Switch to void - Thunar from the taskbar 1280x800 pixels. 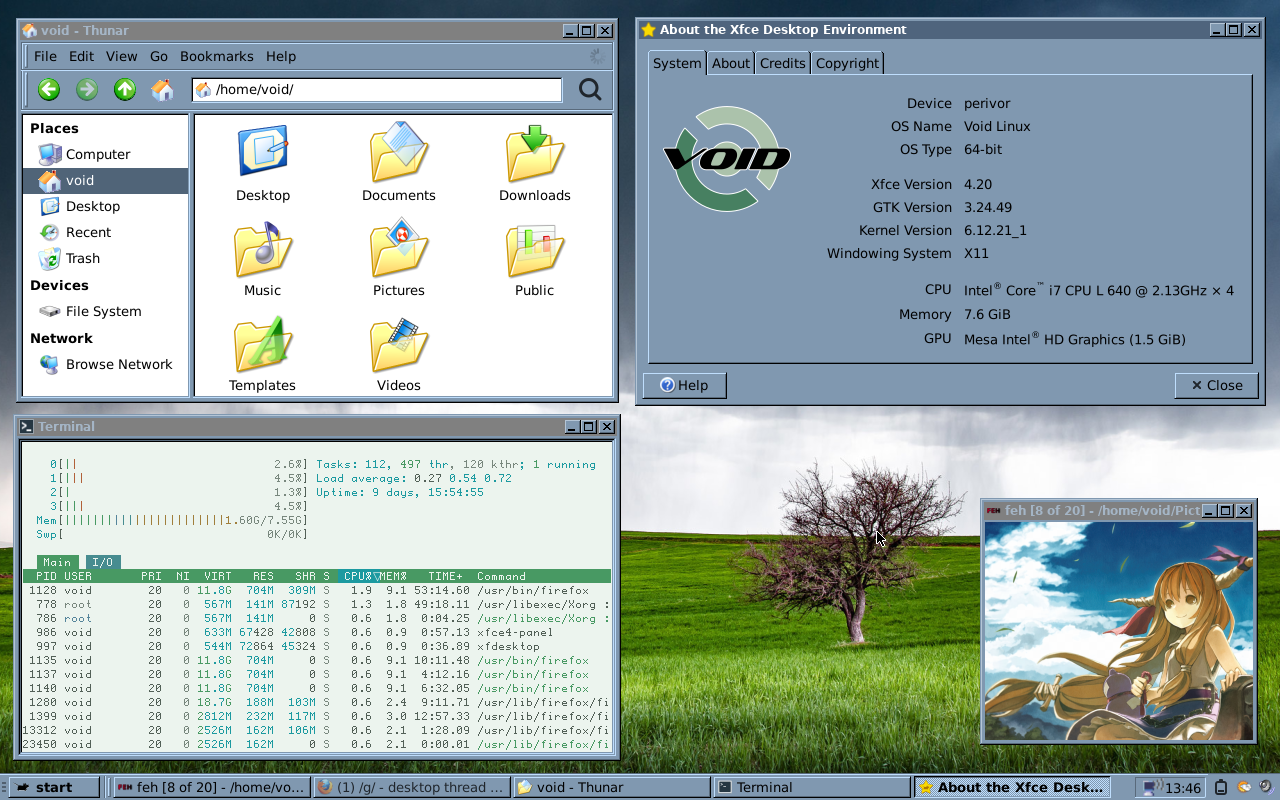(x=611, y=787)
